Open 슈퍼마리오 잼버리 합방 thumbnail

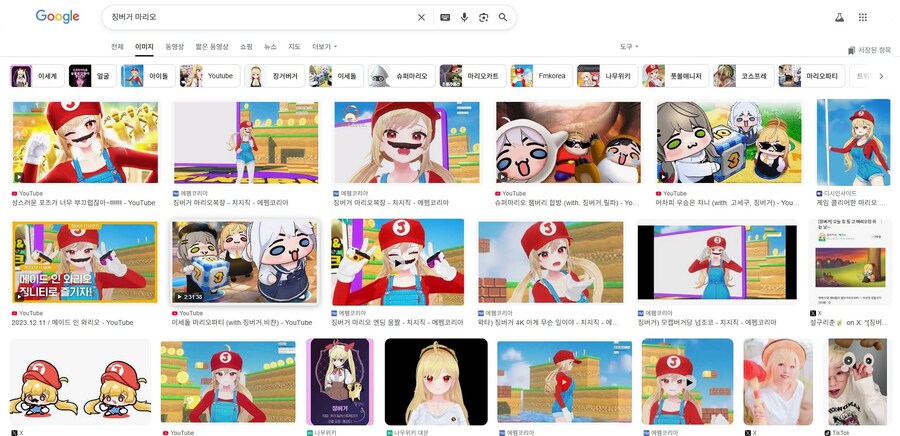(x=568, y=142)
